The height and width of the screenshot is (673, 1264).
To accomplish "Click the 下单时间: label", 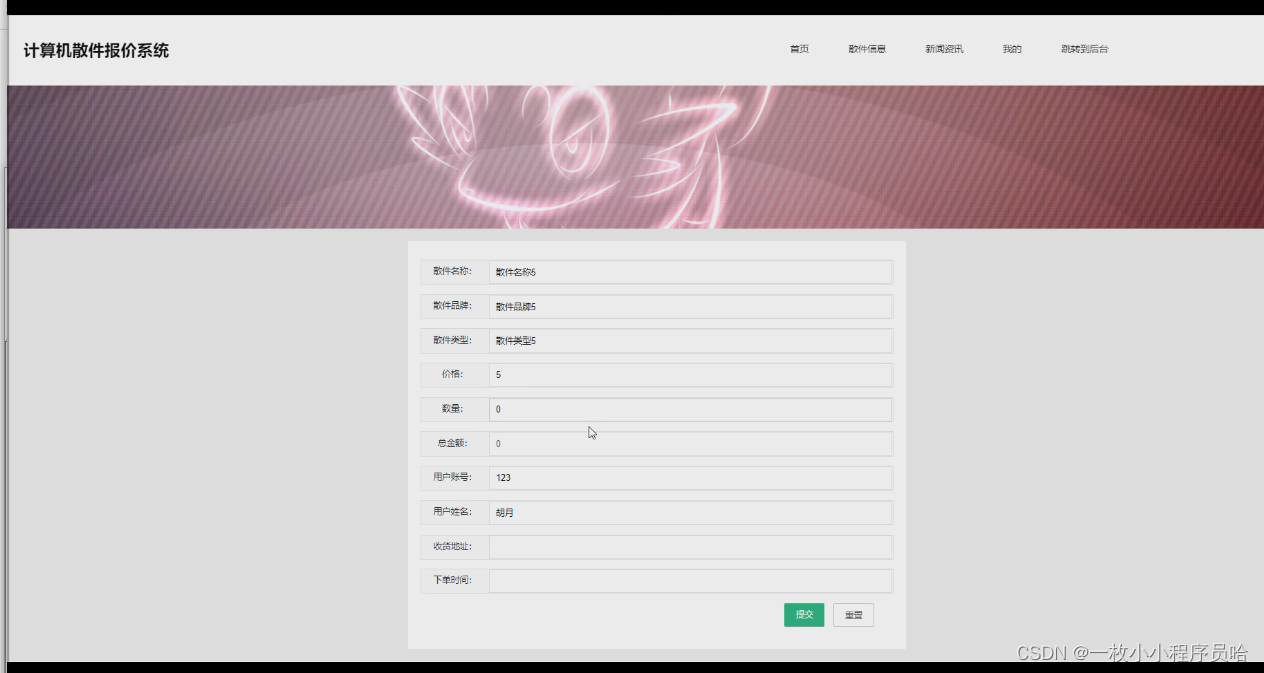I will 452,580.
